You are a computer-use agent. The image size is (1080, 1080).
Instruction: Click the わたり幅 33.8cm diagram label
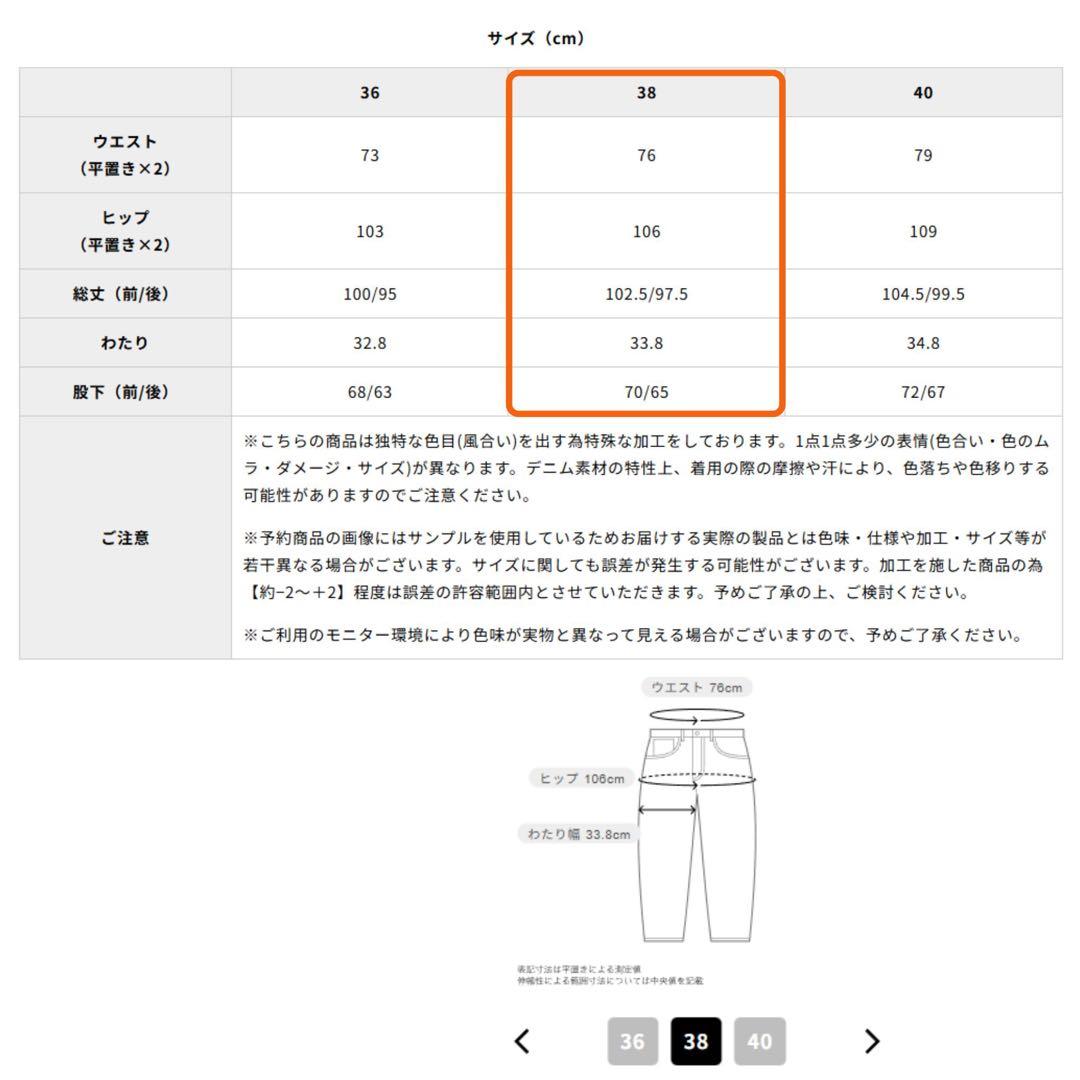click(x=578, y=834)
